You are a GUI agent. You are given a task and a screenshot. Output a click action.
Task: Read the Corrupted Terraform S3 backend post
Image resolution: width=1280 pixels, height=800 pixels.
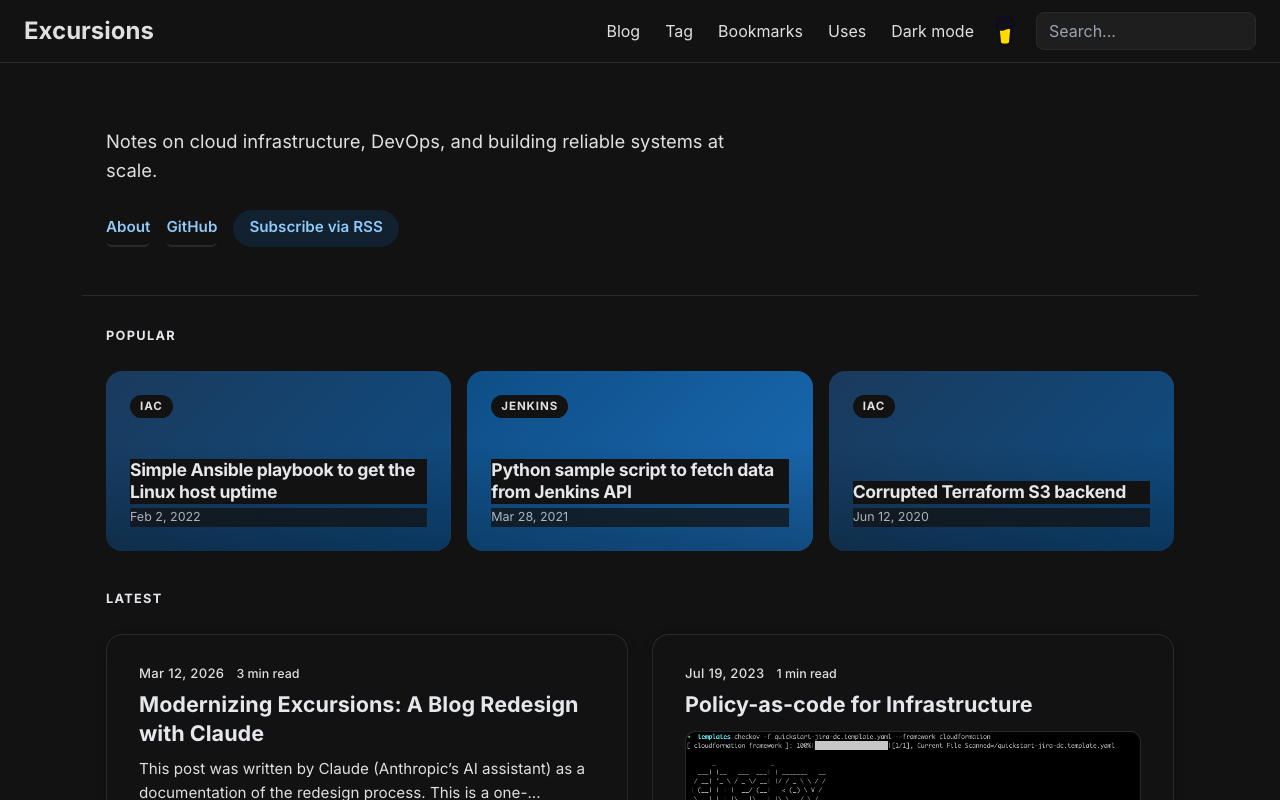pos(988,491)
